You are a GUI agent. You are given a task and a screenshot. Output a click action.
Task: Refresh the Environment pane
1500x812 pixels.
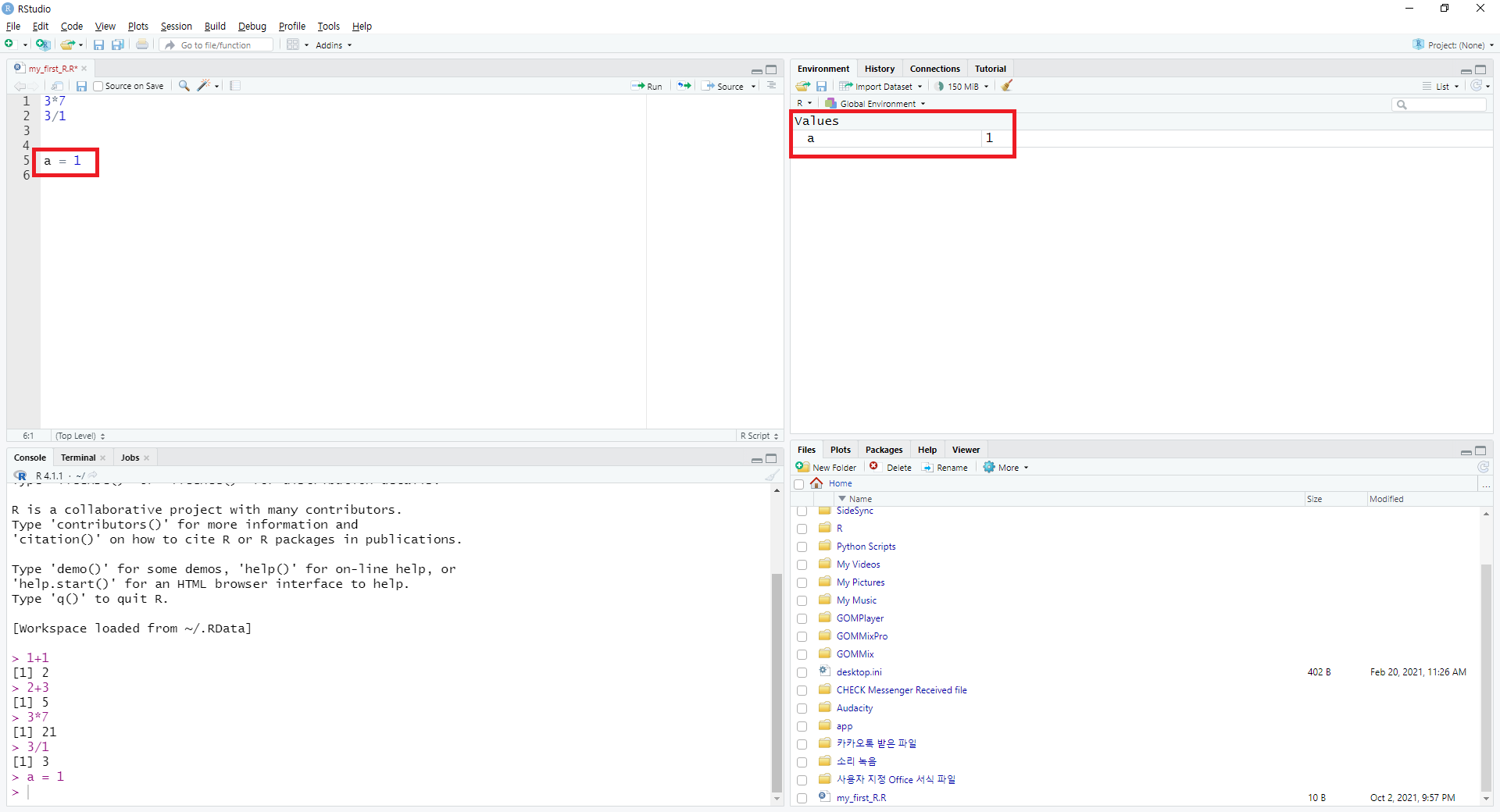(x=1476, y=86)
